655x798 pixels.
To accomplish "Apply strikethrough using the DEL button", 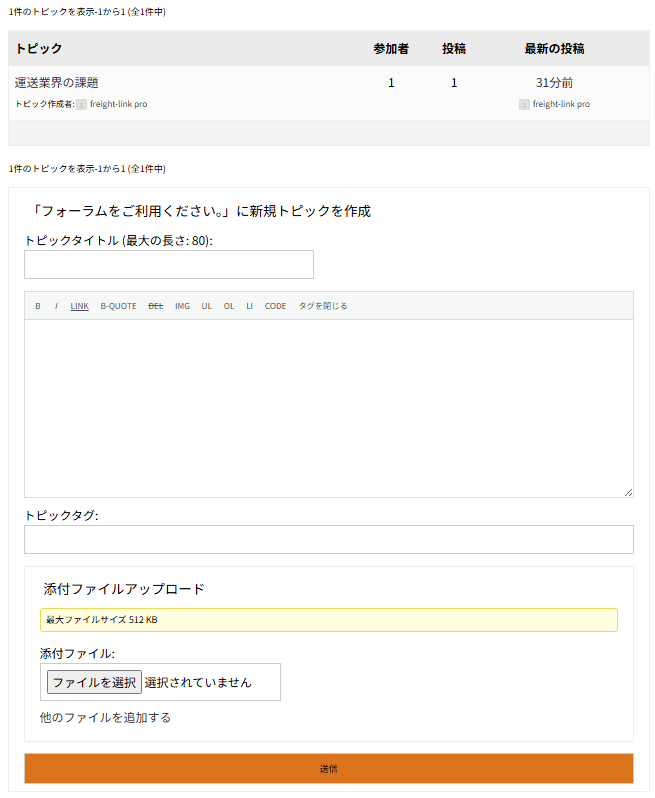I will pyautogui.click(x=155, y=306).
